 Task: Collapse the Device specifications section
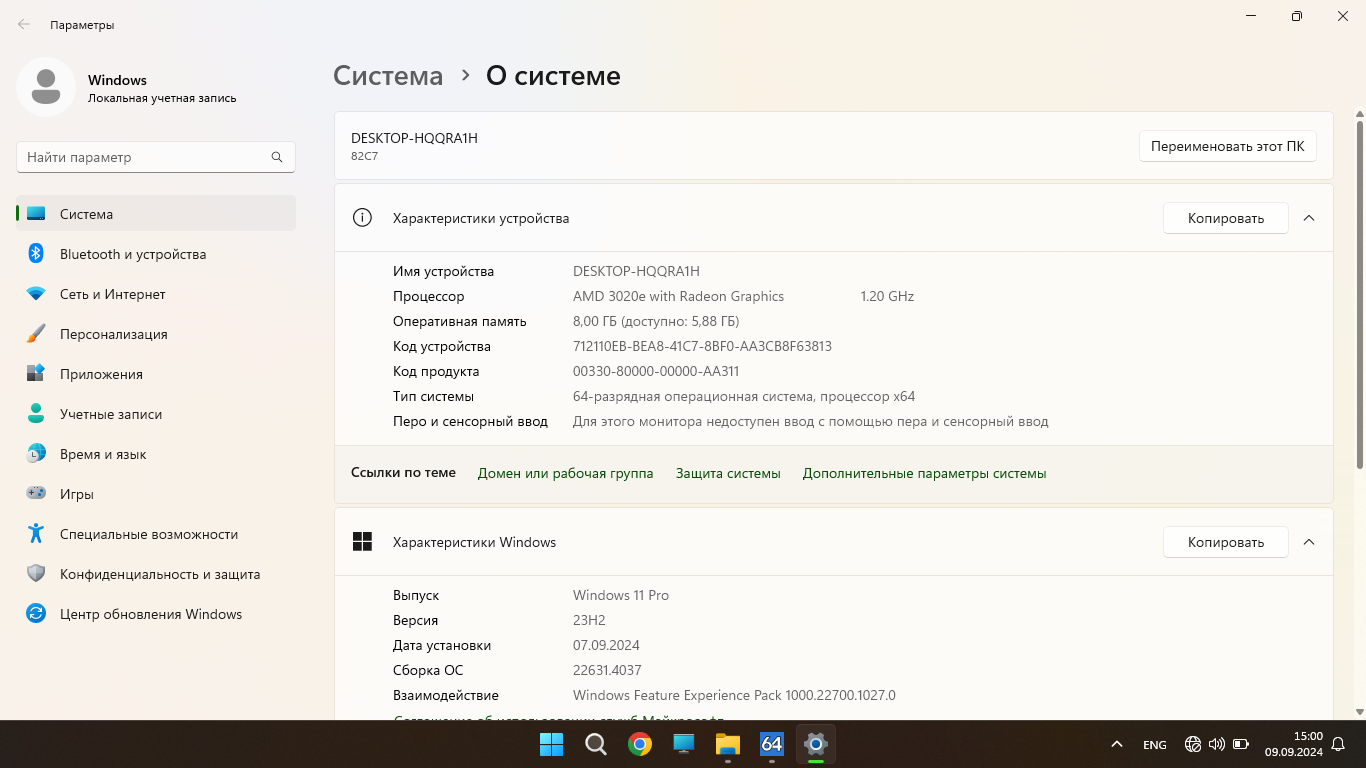pyautogui.click(x=1309, y=218)
